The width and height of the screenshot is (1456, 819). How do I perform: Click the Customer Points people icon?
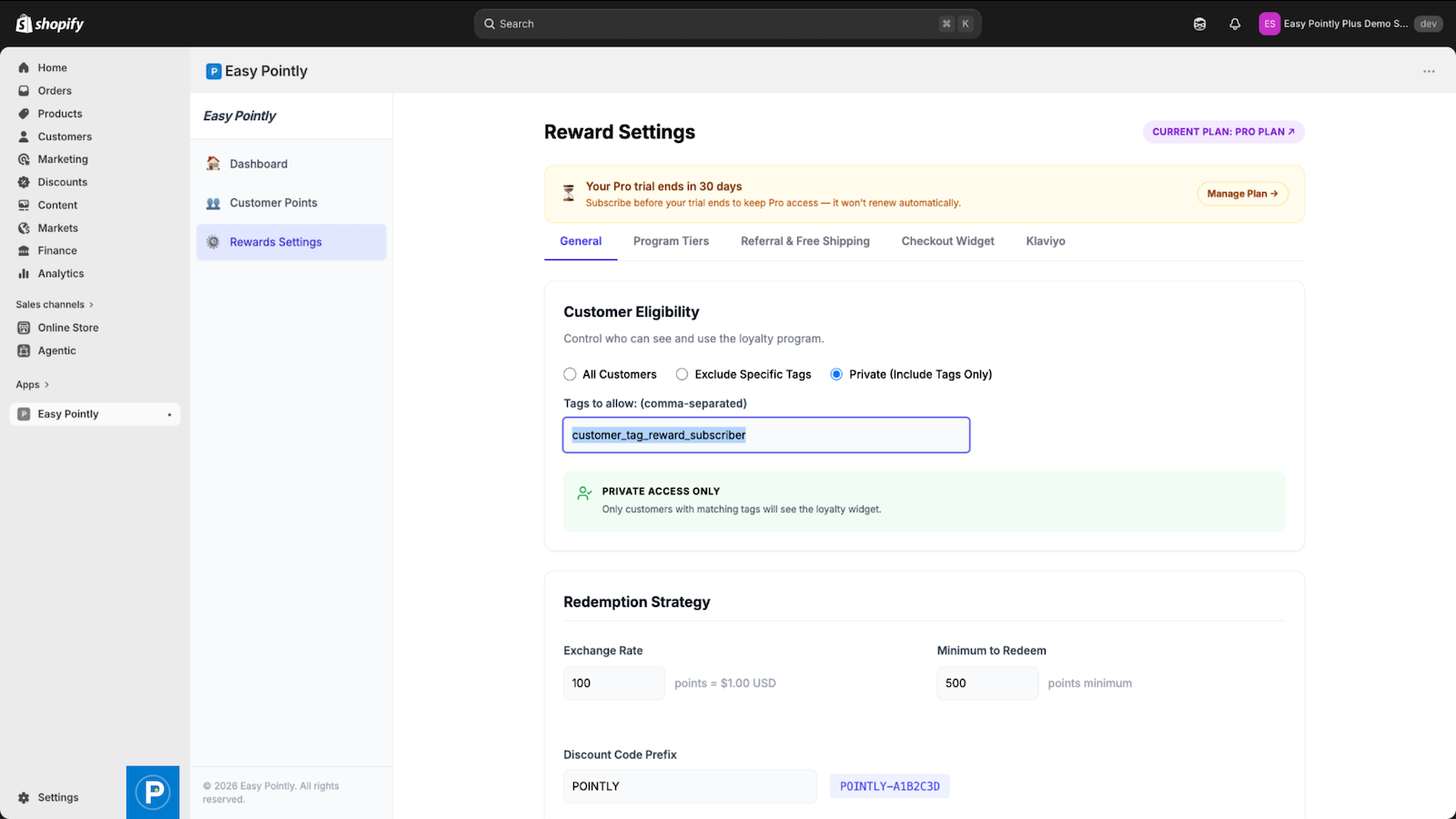click(x=213, y=203)
